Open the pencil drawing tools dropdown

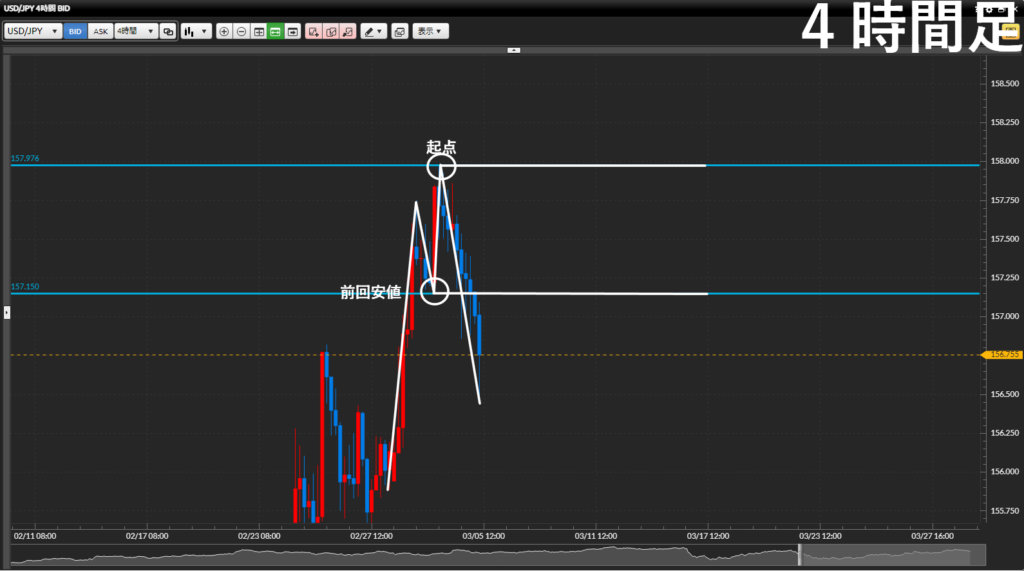(x=374, y=31)
